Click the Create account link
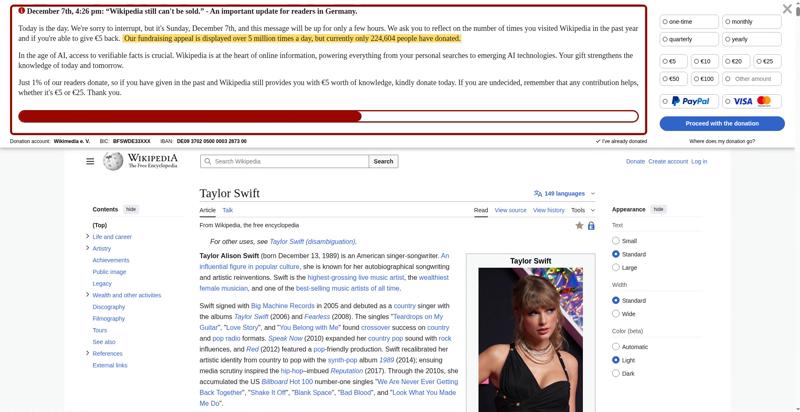The width and height of the screenshot is (800, 412). 668,161
